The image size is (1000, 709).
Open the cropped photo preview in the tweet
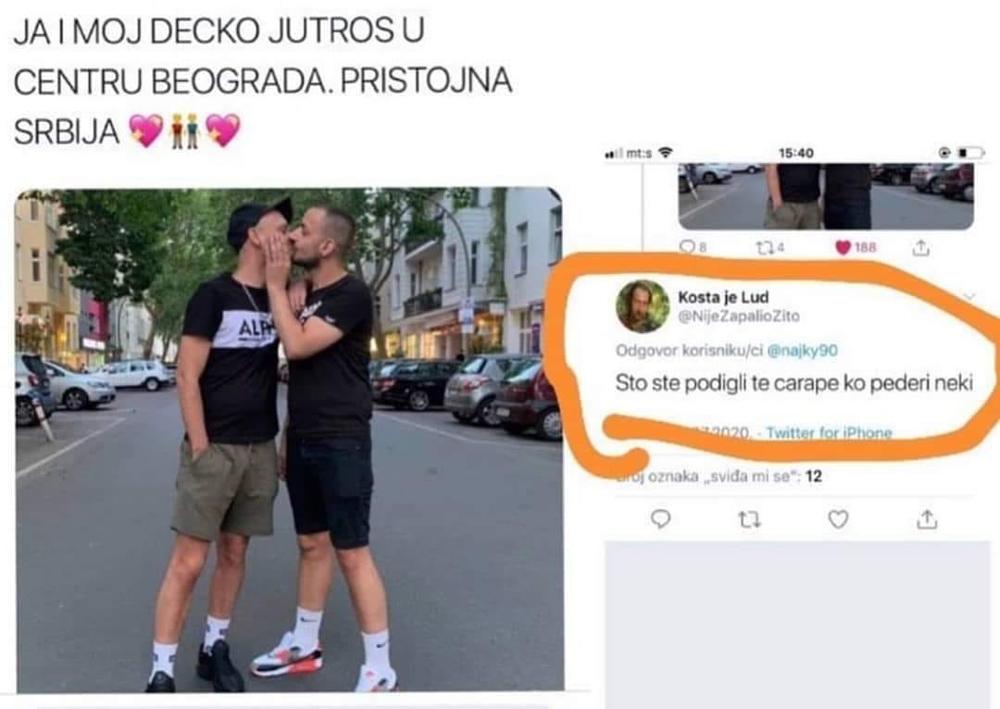click(x=826, y=196)
